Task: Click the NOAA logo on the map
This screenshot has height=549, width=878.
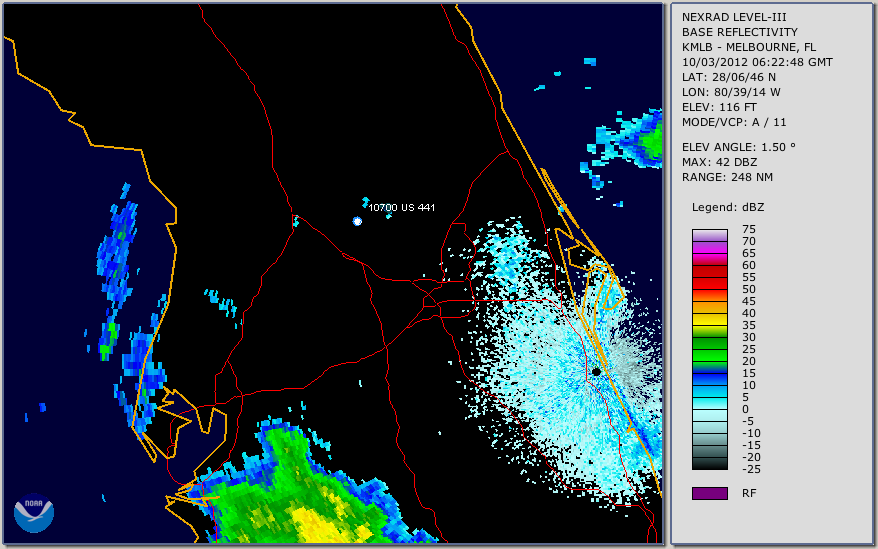Action: tap(34, 513)
